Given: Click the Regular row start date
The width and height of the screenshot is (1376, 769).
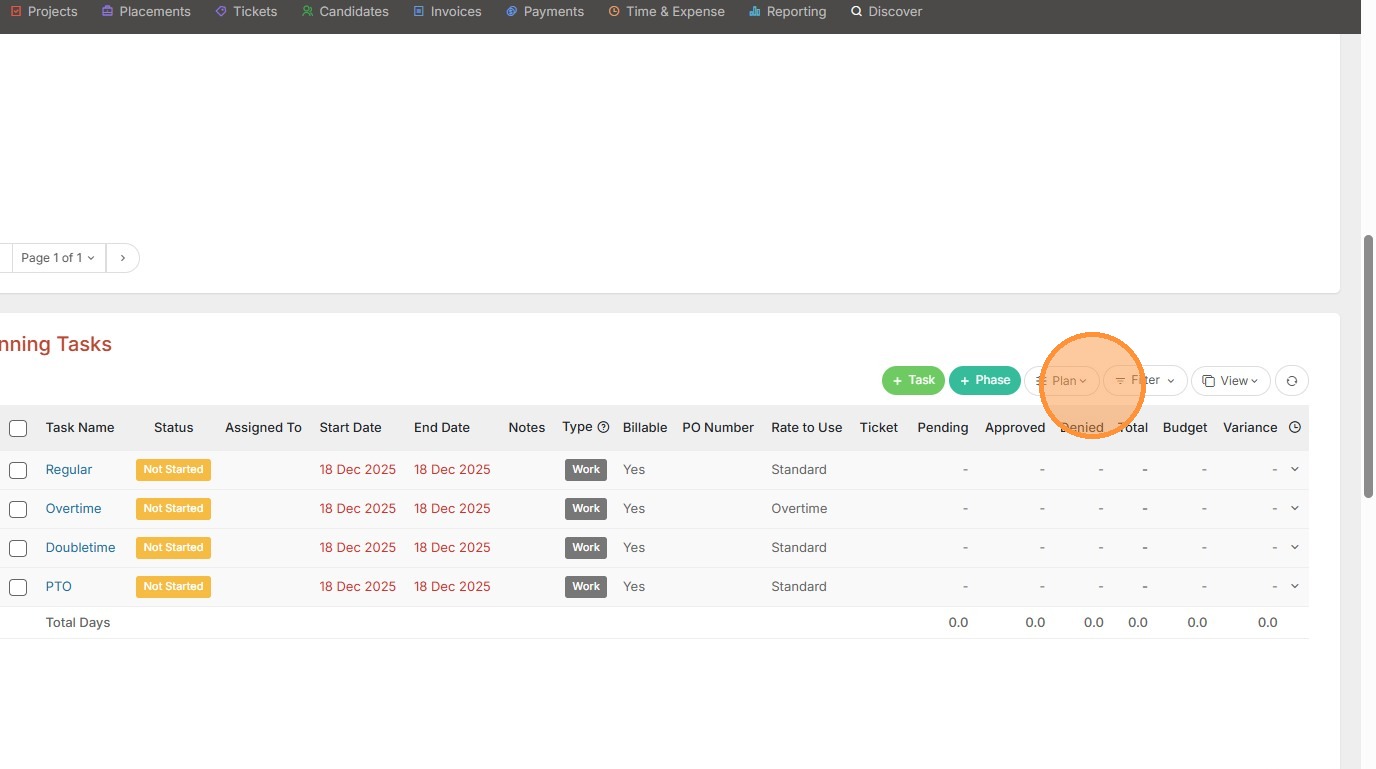Looking at the screenshot, I should click(358, 470).
